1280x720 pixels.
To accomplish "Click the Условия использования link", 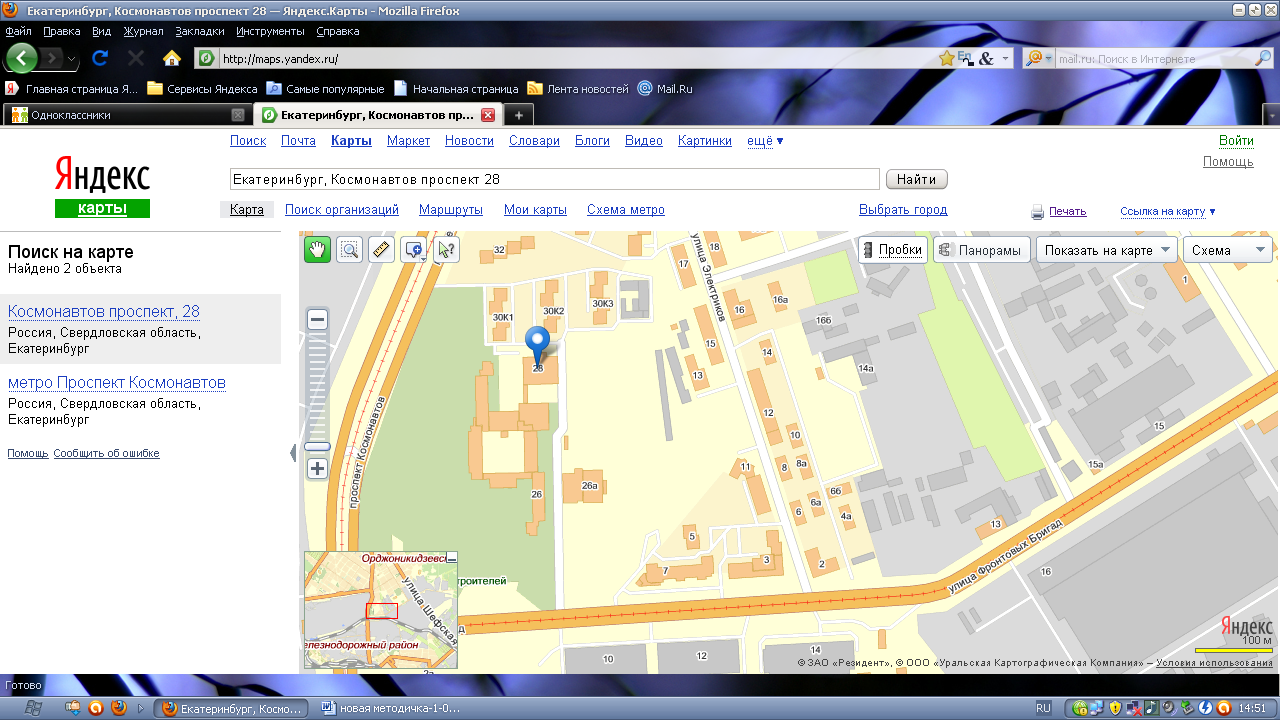I will [1214, 663].
